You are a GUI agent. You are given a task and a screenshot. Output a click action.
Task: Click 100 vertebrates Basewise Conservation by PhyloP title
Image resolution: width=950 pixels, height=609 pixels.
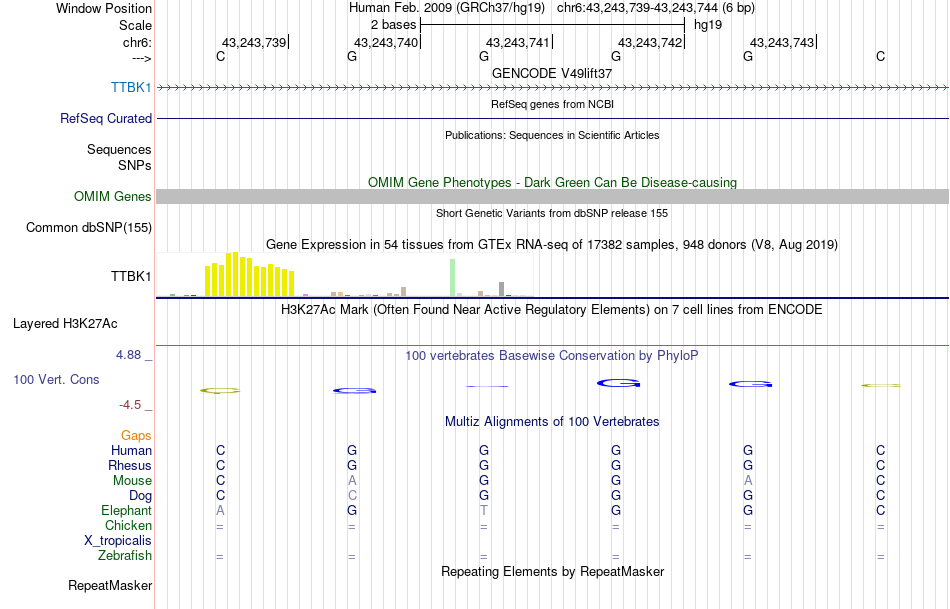tap(552, 356)
